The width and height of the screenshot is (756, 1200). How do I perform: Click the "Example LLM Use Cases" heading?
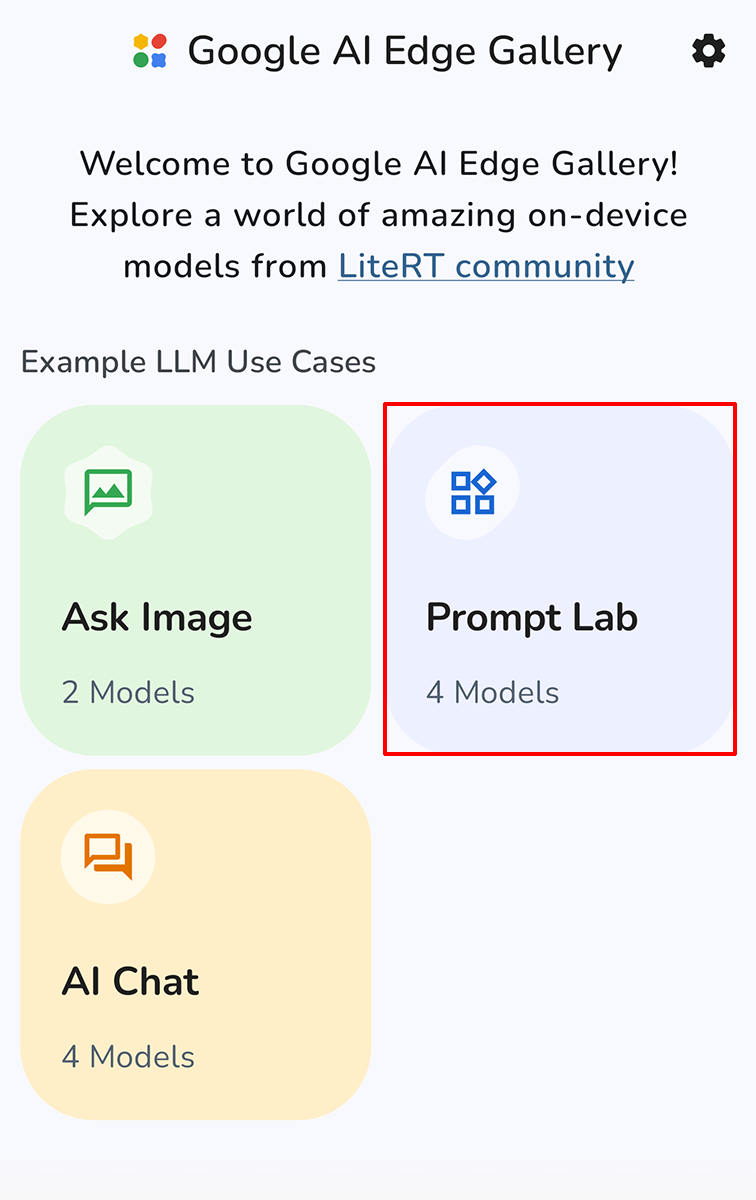pyautogui.click(x=198, y=361)
